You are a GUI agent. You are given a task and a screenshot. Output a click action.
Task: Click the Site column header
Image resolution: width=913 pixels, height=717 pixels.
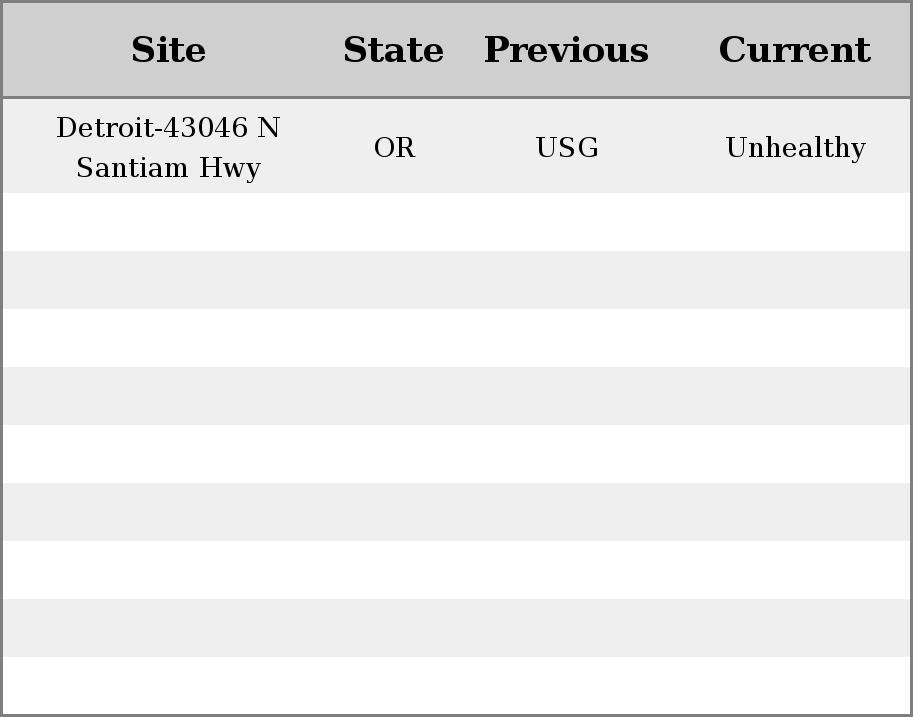[x=168, y=50]
